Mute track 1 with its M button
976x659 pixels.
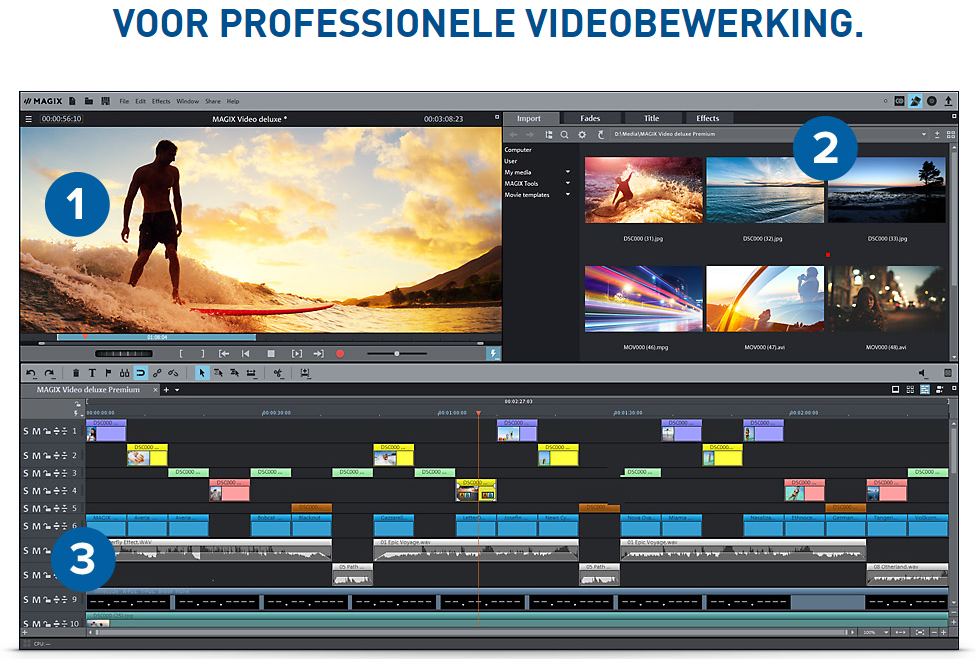click(x=36, y=431)
